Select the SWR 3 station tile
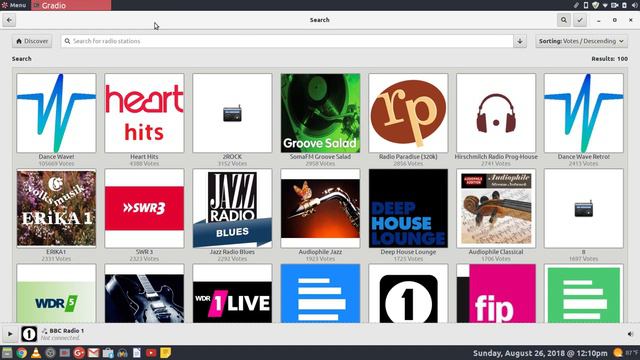Viewport: 640px width, 360px height. point(144,208)
